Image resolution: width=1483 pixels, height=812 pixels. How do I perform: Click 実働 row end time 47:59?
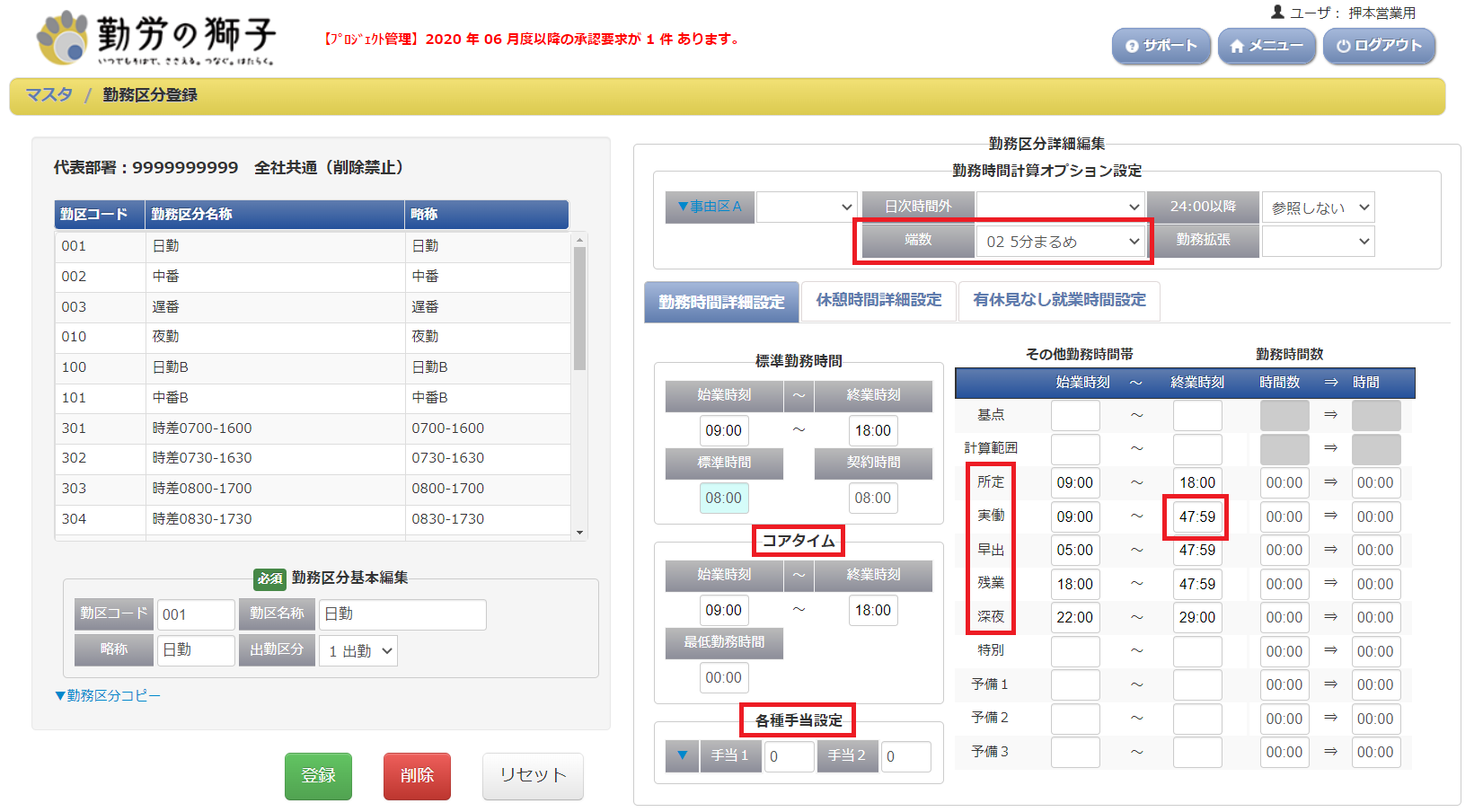coord(1197,517)
